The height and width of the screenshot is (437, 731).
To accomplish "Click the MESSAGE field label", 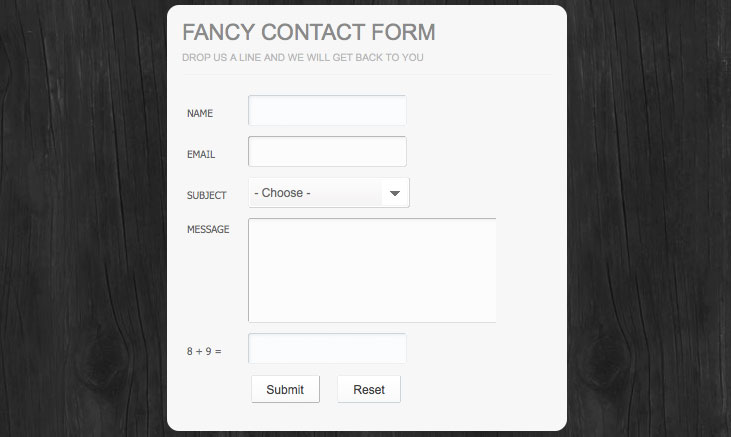I will tap(208, 229).
